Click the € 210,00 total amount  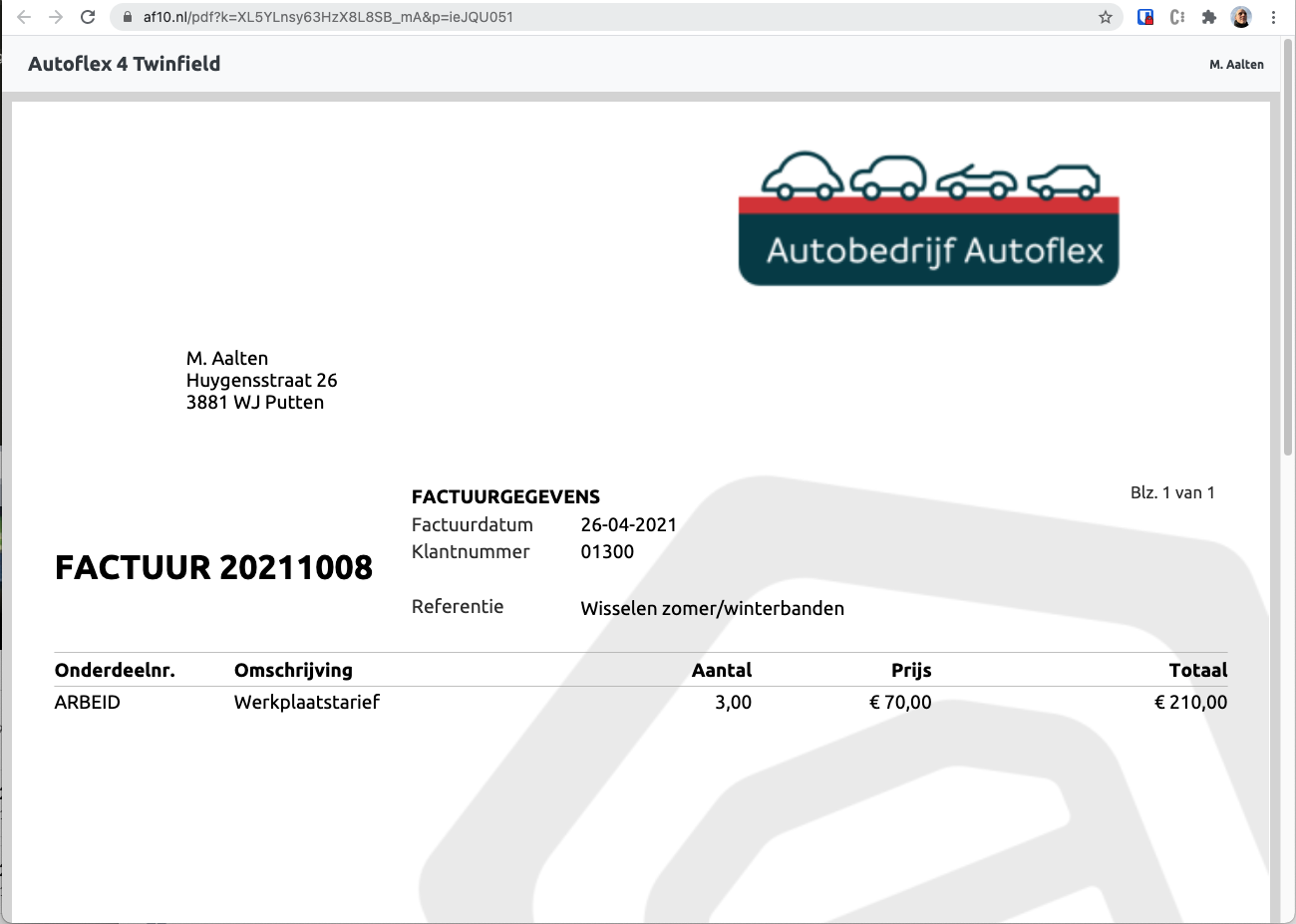[x=1190, y=702]
